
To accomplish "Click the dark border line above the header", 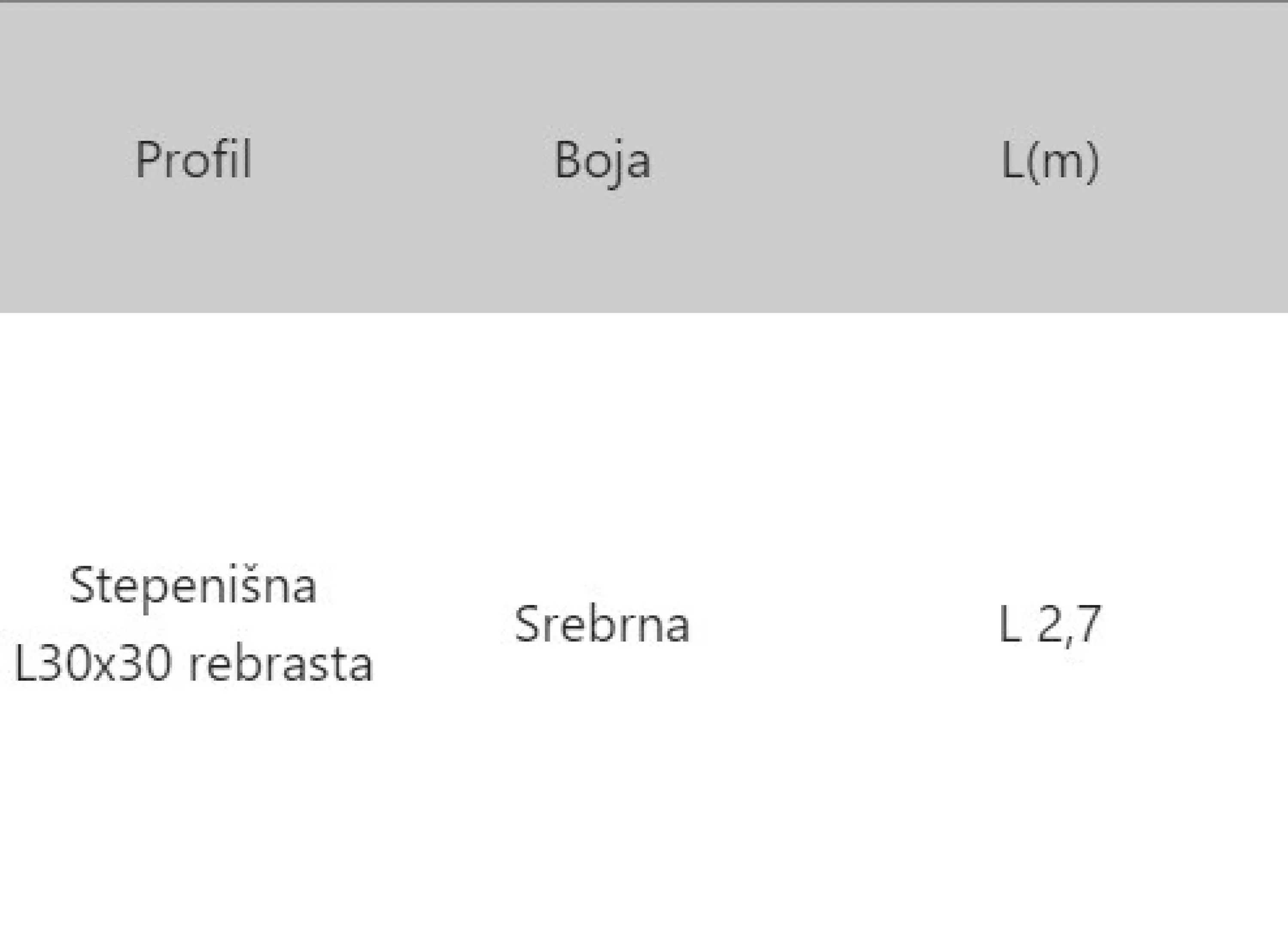I will pos(644,2).
